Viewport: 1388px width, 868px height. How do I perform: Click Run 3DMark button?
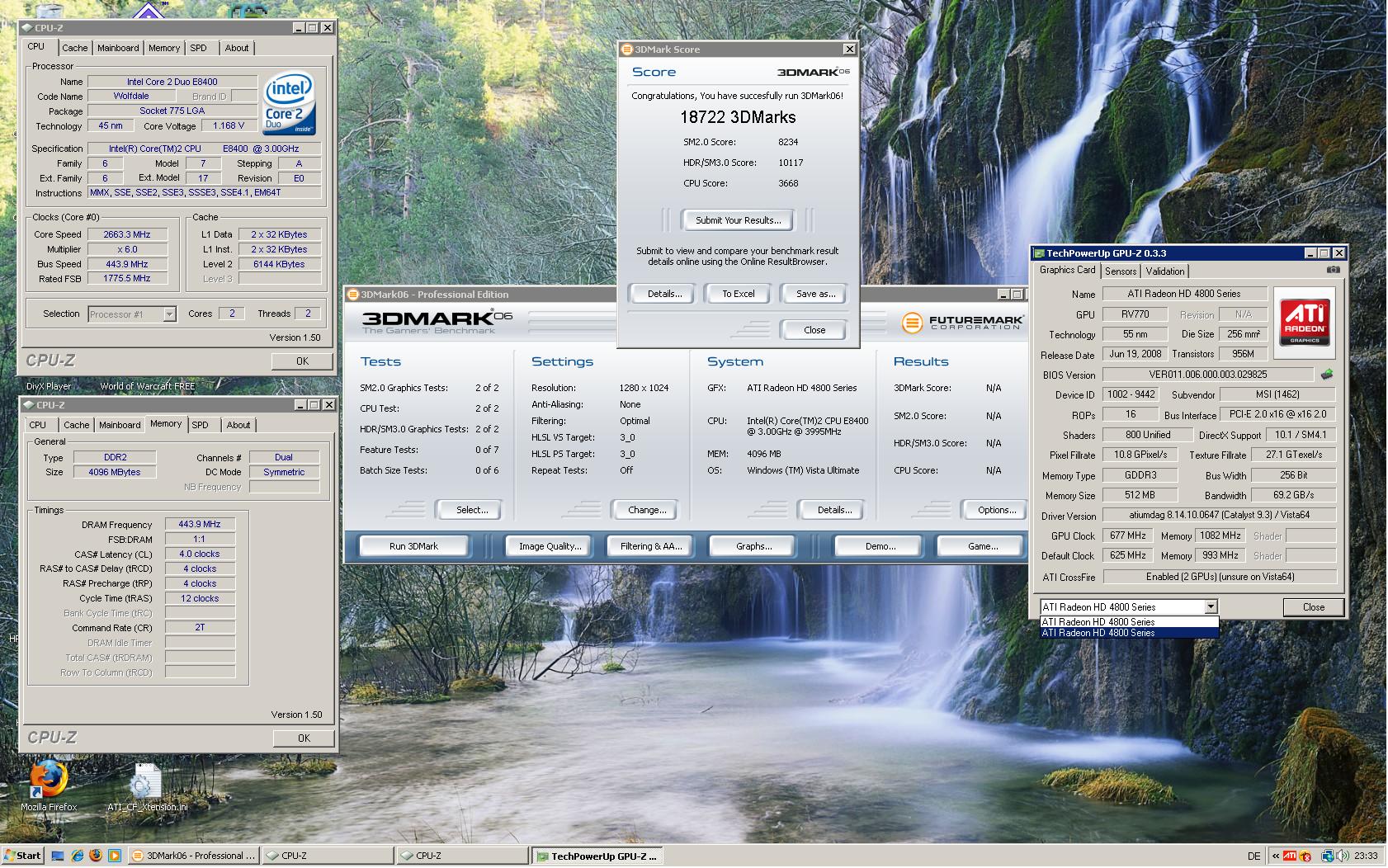pos(413,546)
